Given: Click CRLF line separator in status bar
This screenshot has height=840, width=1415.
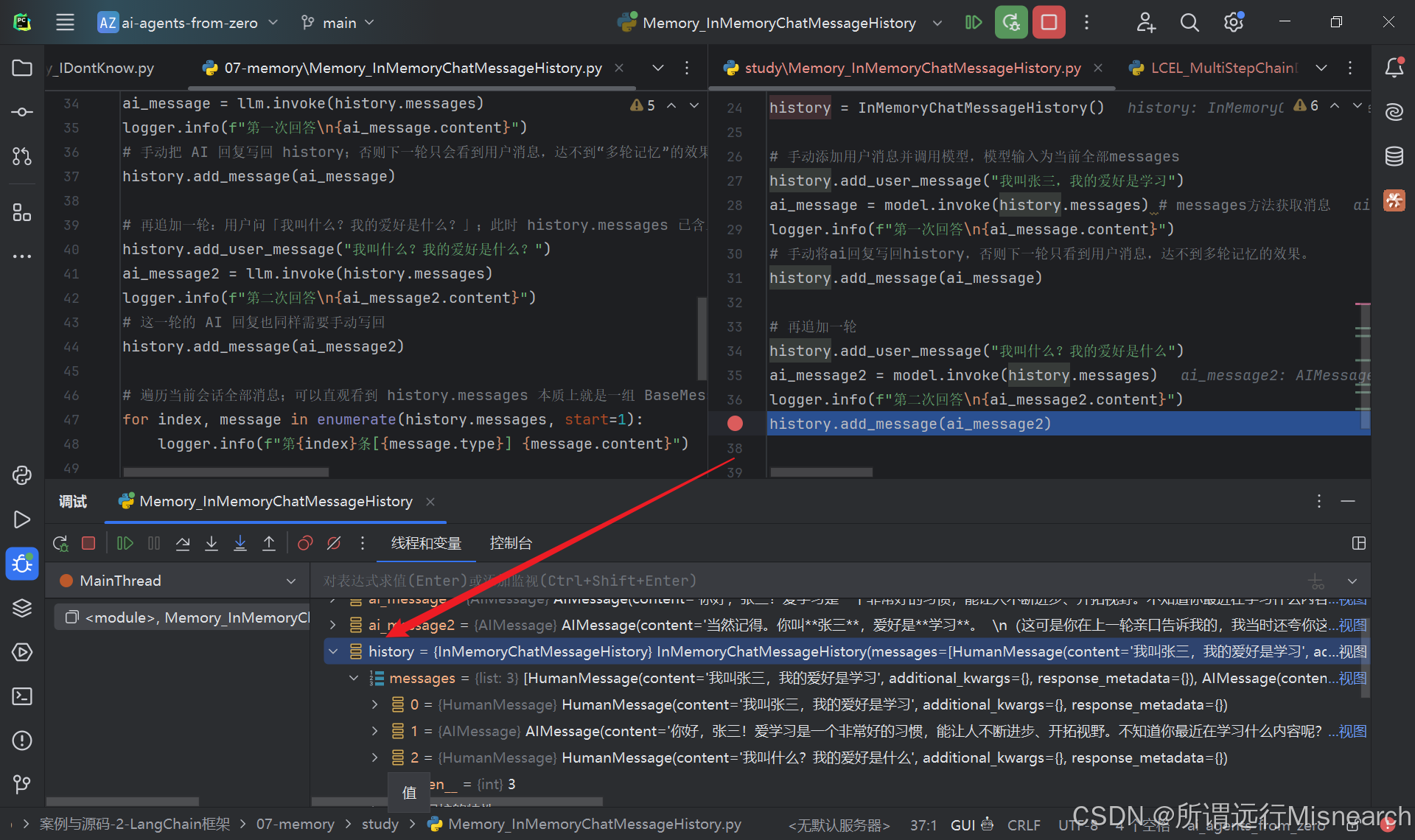Looking at the screenshot, I should tap(1024, 825).
